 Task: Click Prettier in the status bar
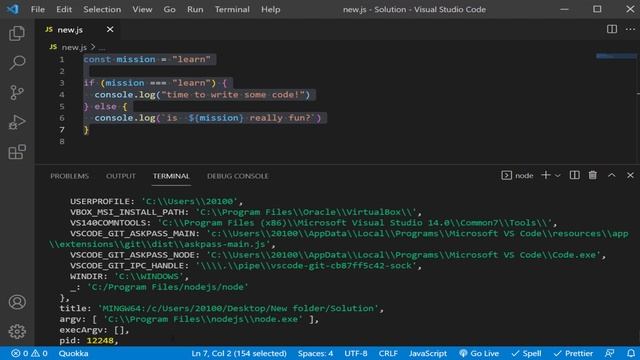[573, 353]
